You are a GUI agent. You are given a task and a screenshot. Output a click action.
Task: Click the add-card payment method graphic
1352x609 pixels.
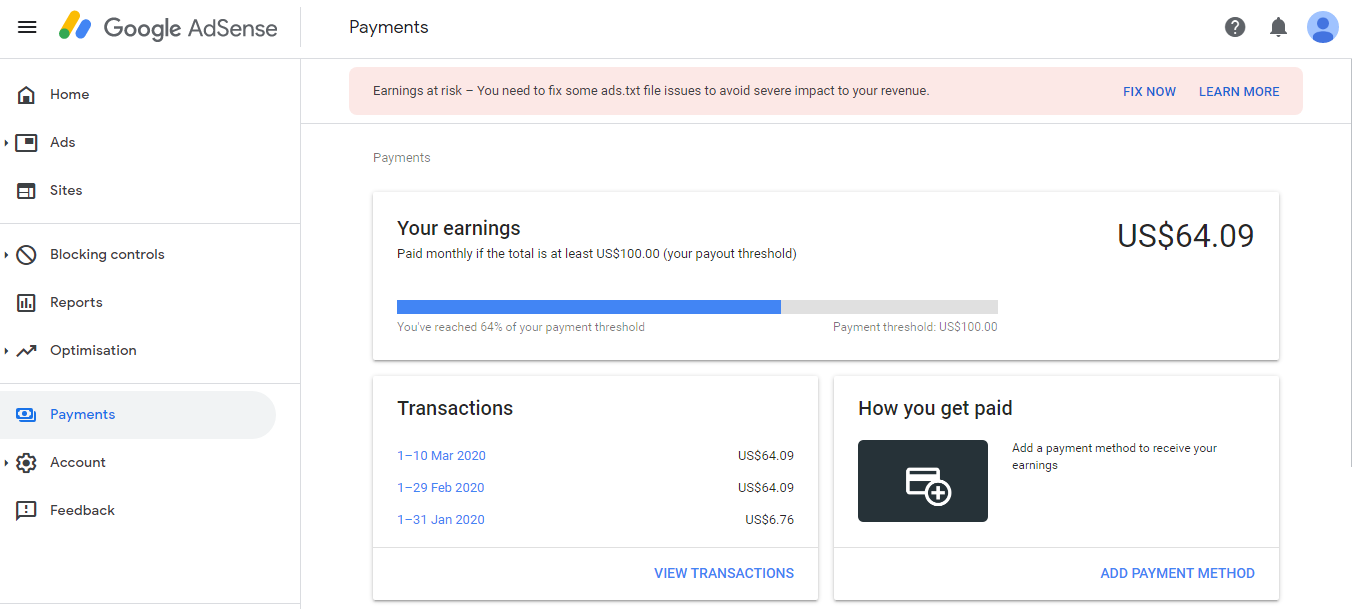(x=923, y=481)
